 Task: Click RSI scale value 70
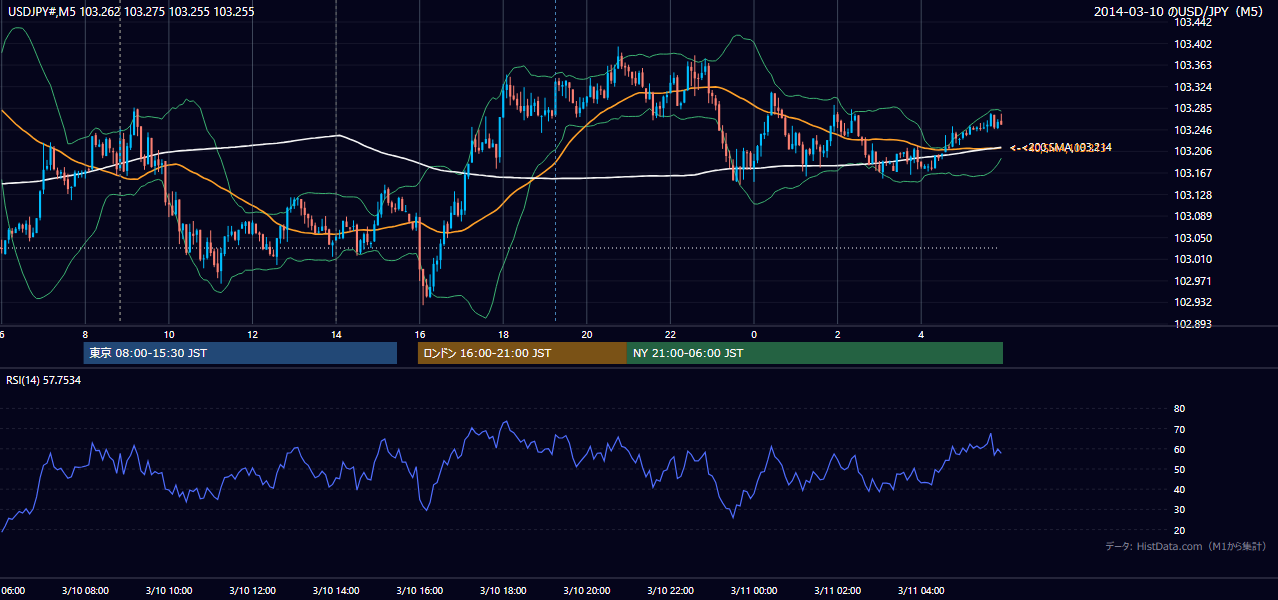[x=1179, y=429]
